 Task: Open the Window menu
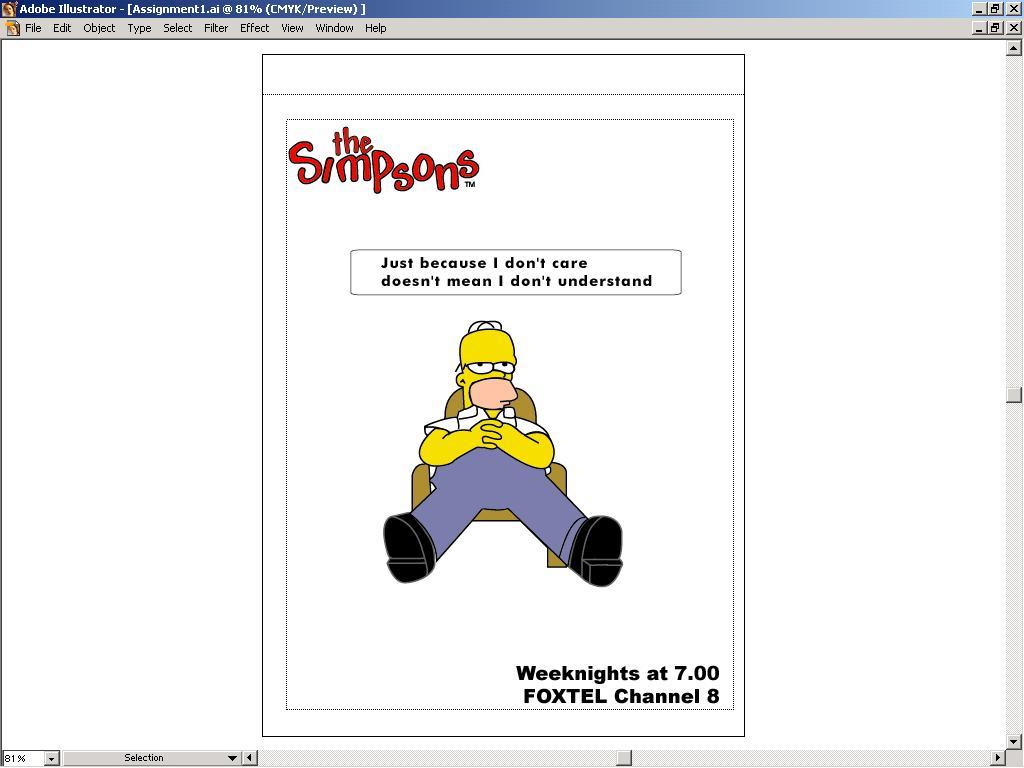(x=334, y=28)
